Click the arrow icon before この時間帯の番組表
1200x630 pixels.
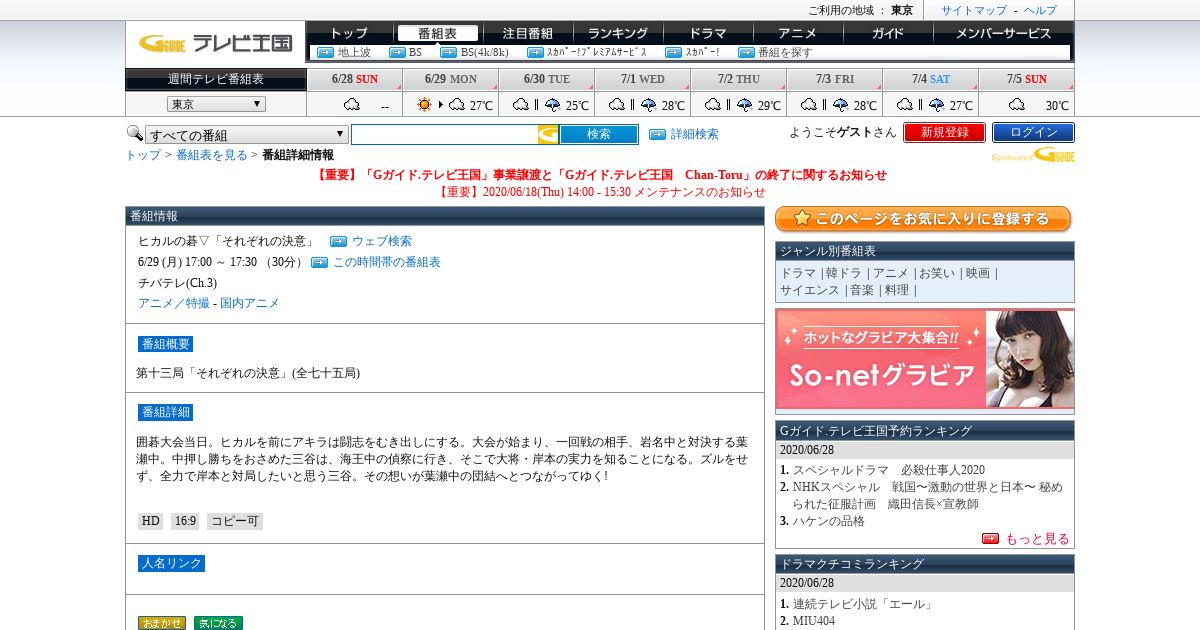319,262
